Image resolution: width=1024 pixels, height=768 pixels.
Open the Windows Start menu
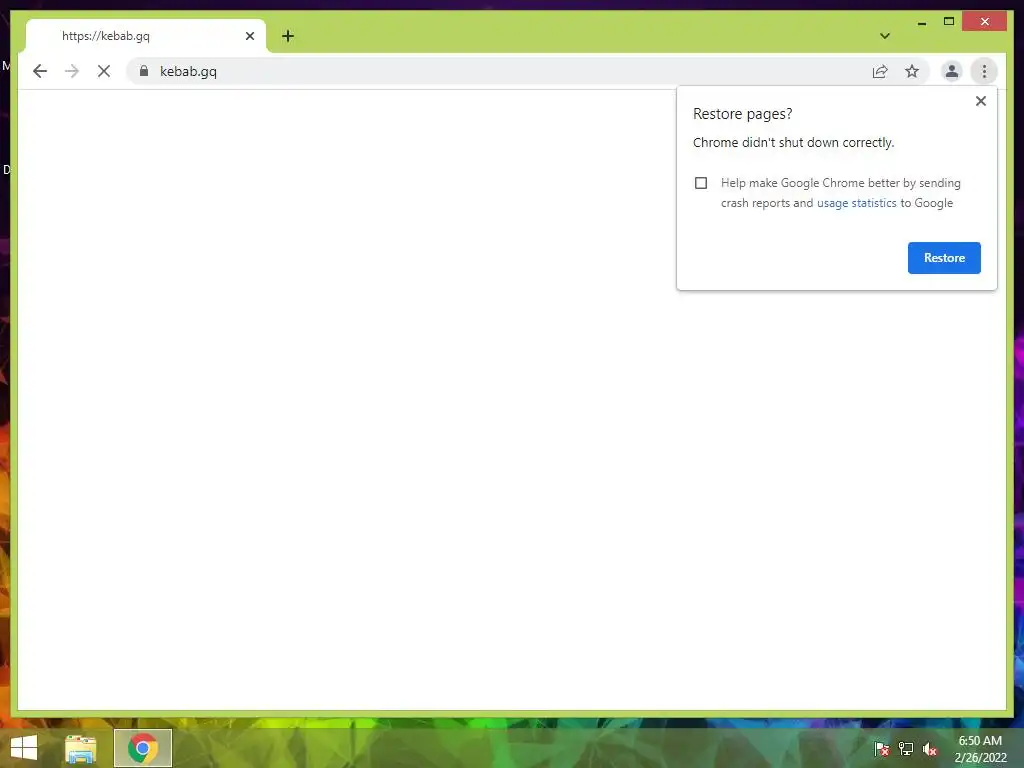pyautogui.click(x=24, y=748)
